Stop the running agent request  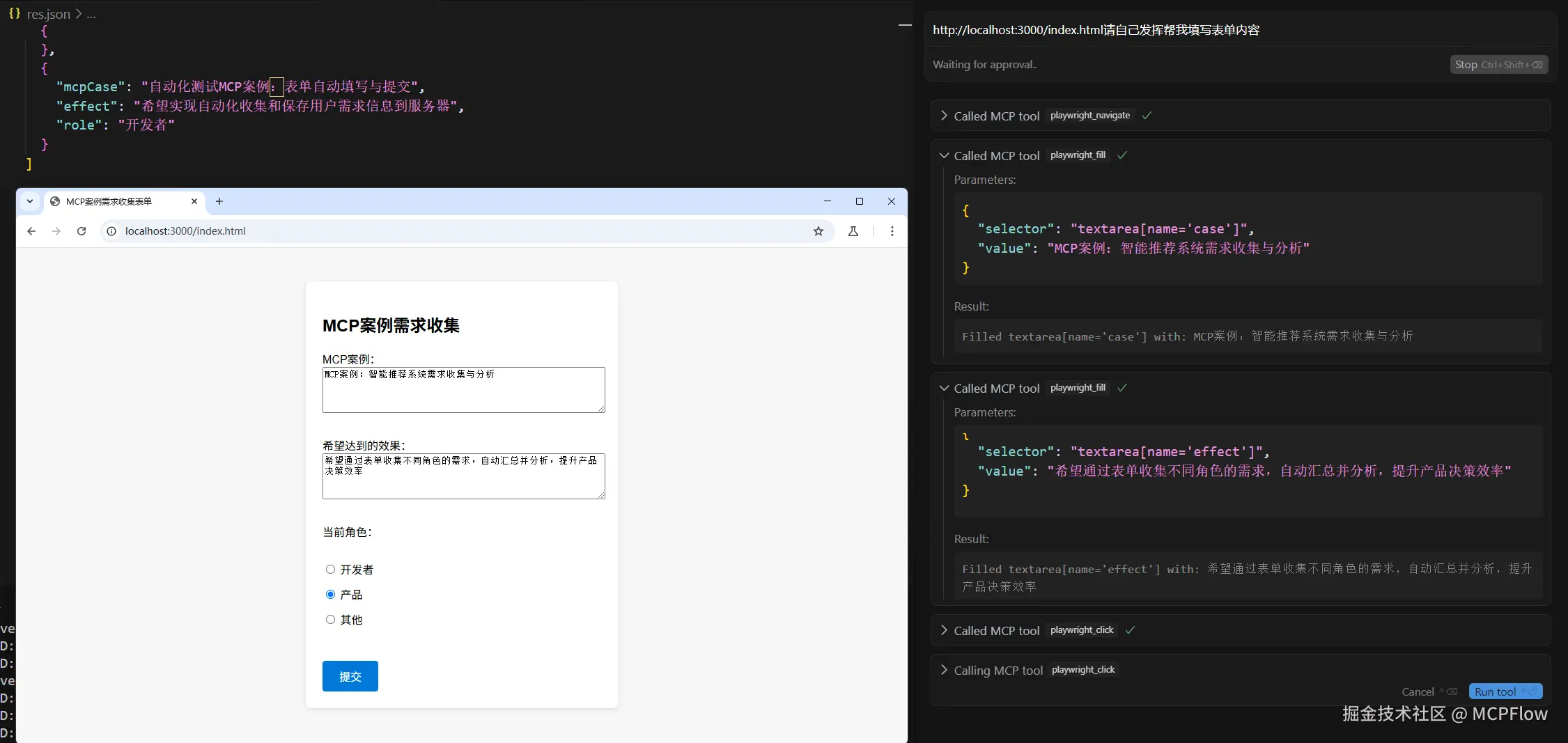pyautogui.click(x=1499, y=65)
